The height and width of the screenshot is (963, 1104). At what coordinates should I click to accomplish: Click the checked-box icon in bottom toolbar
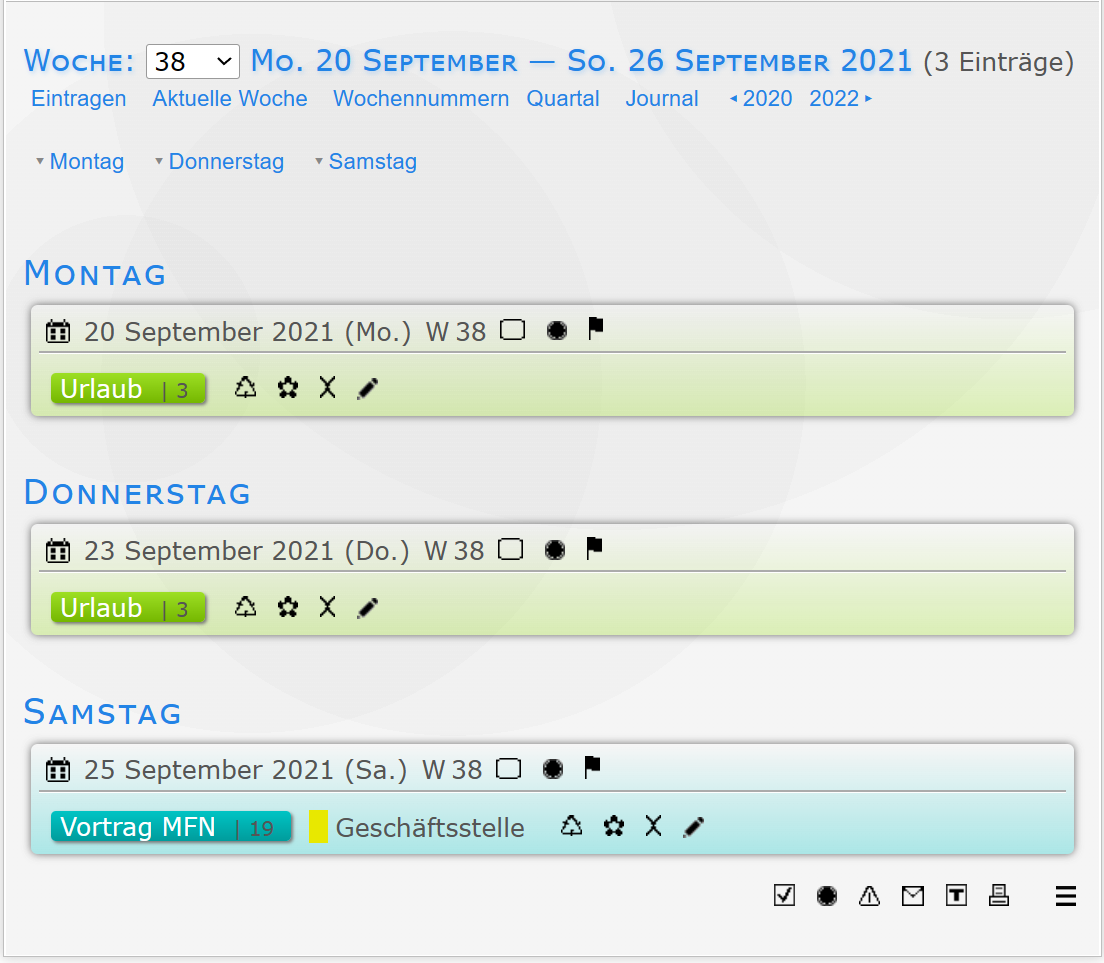tap(784, 895)
